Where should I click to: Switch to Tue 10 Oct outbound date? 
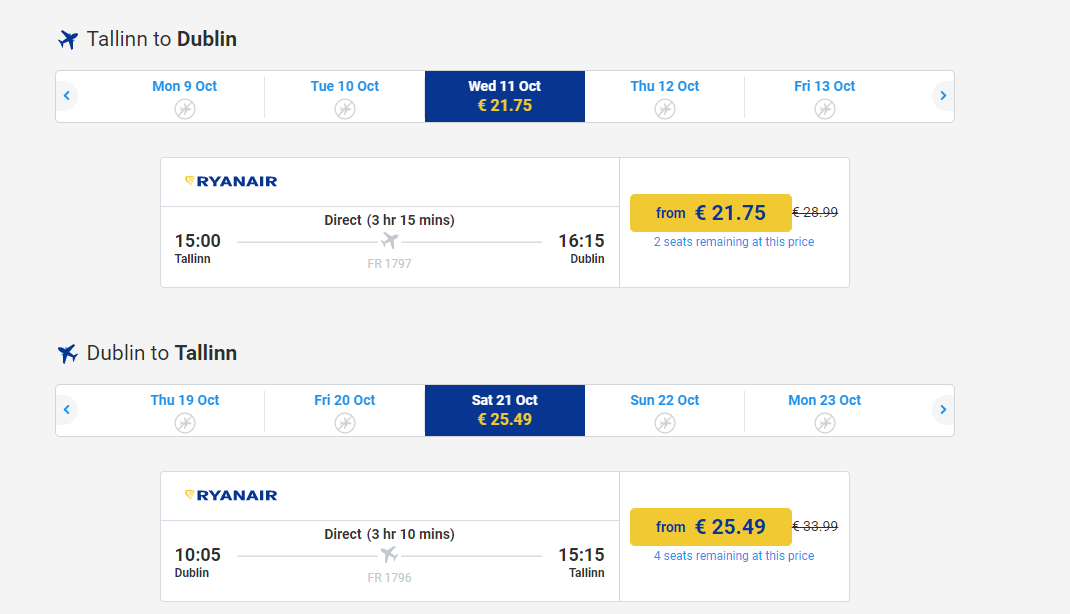pos(345,97)
